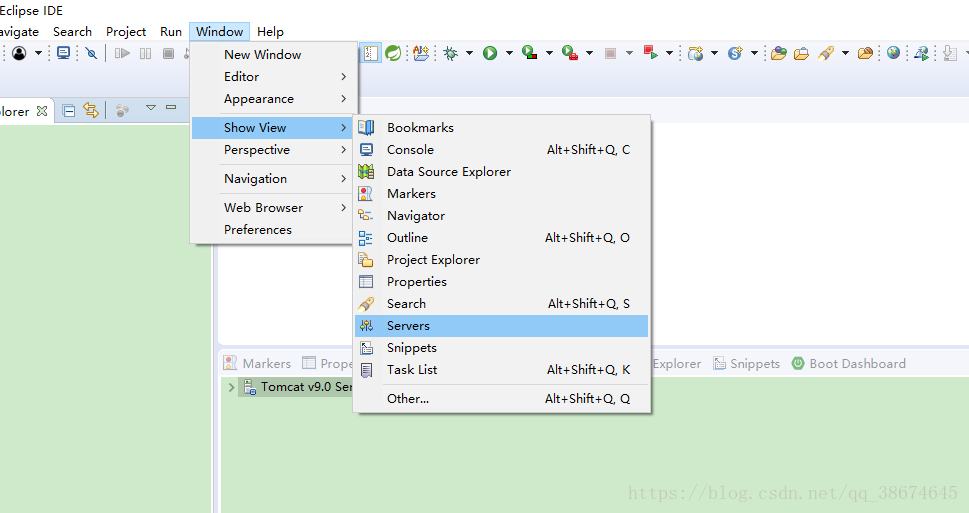969x513 pixels.
Task: Toggle Link with Editor in Explorer
Action: [91, 111]
